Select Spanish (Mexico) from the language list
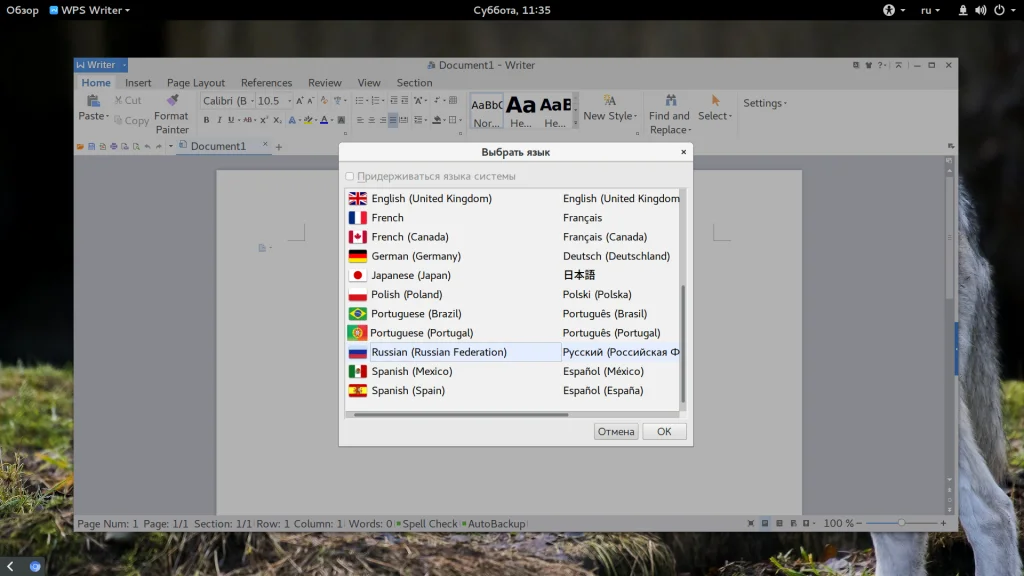 [412, 371]
